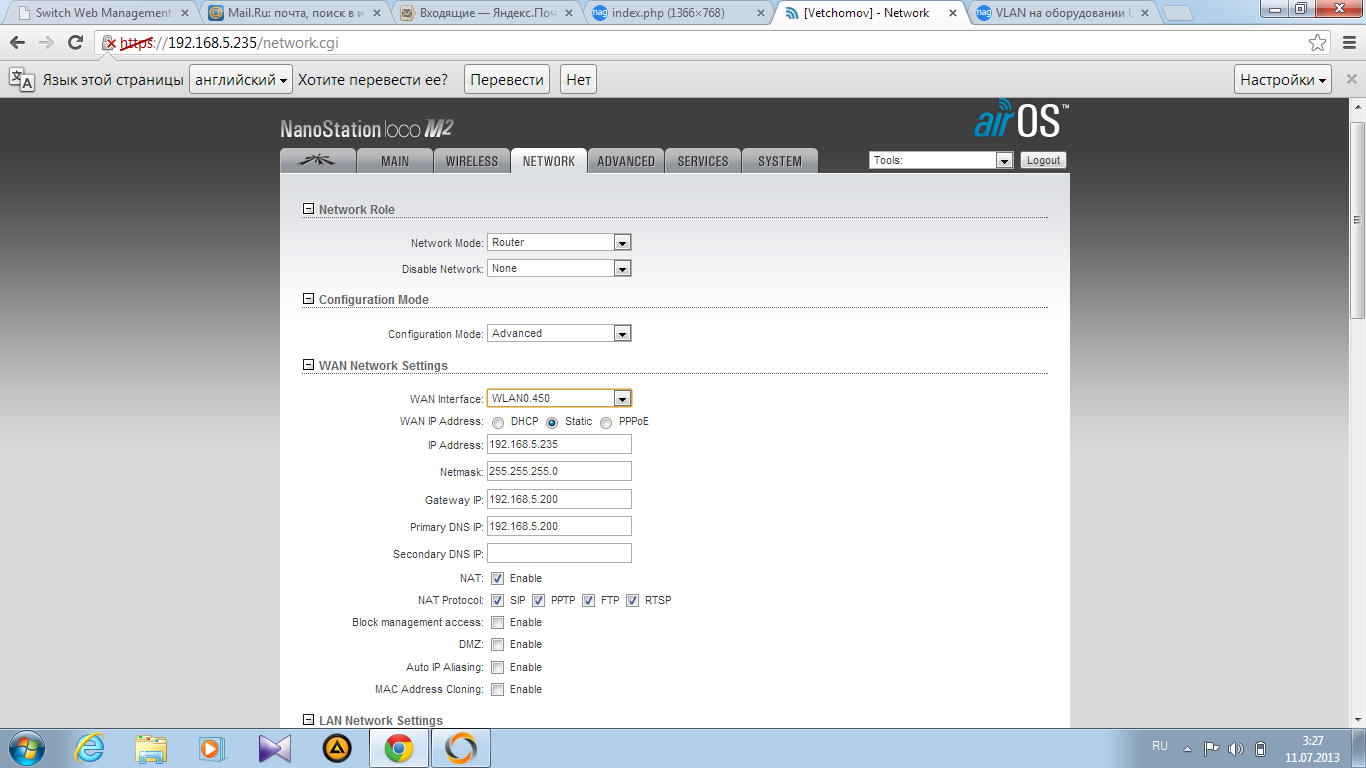1366x768 pixels.
Task: Go back to the previous page
Action: [17, 43]
